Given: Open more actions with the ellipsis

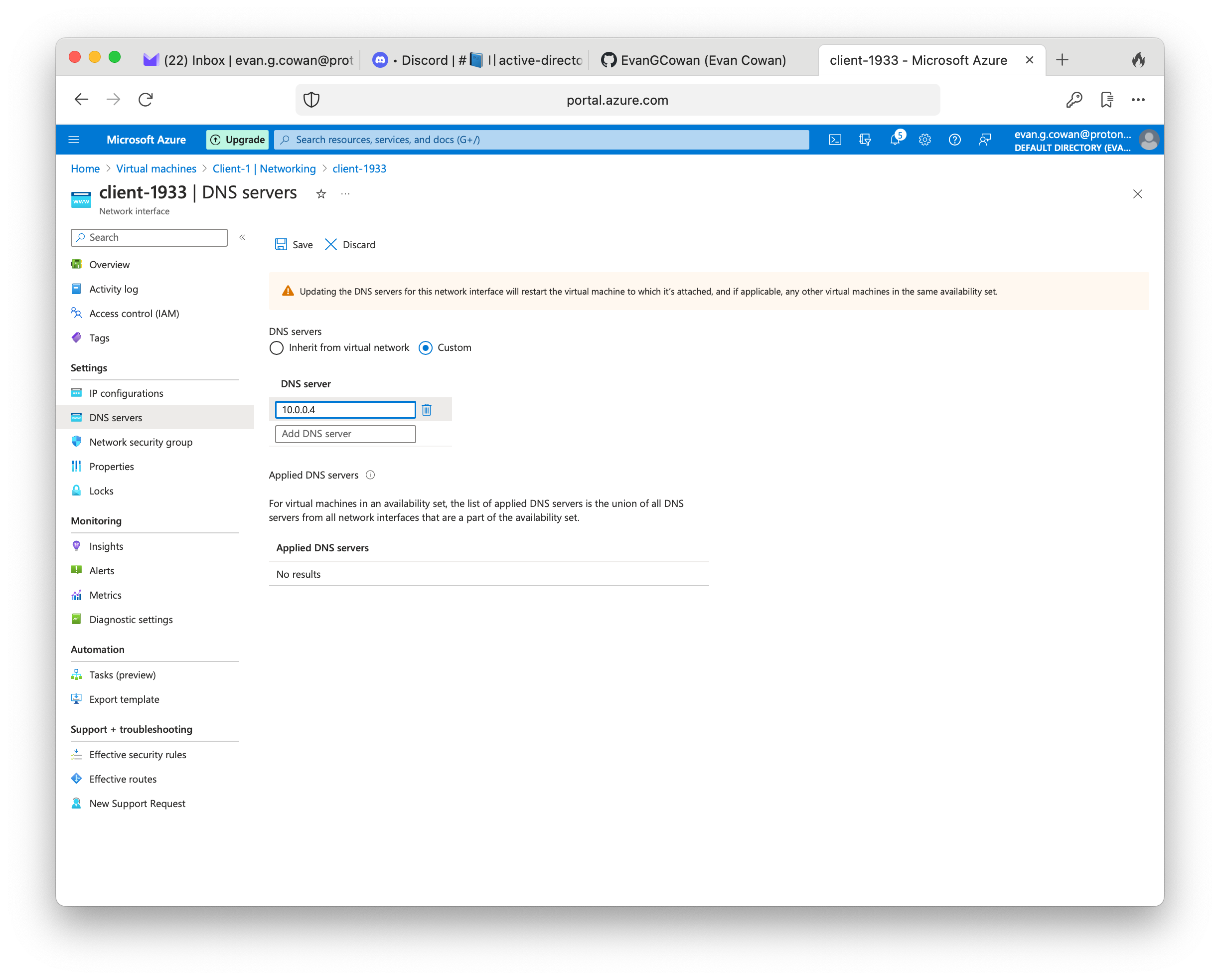Looking at the screenshot, I should (x=345, y=193).
